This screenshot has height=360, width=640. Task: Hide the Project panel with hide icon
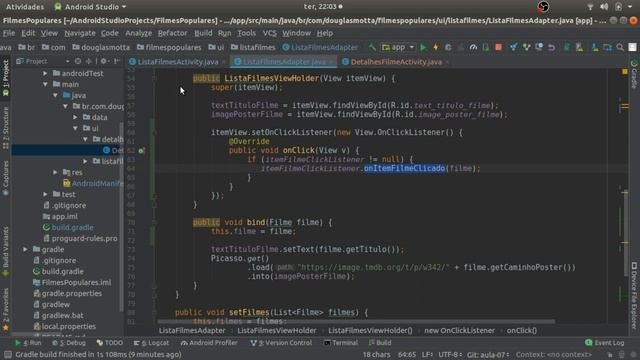pyautogui.click(x=117, y=61)
